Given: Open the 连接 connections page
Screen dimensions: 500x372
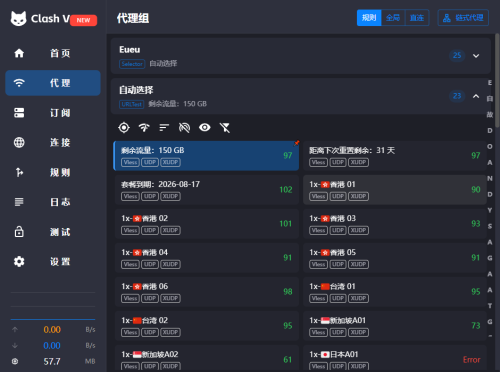Looking at the screenshot, I should click(53, 142).
